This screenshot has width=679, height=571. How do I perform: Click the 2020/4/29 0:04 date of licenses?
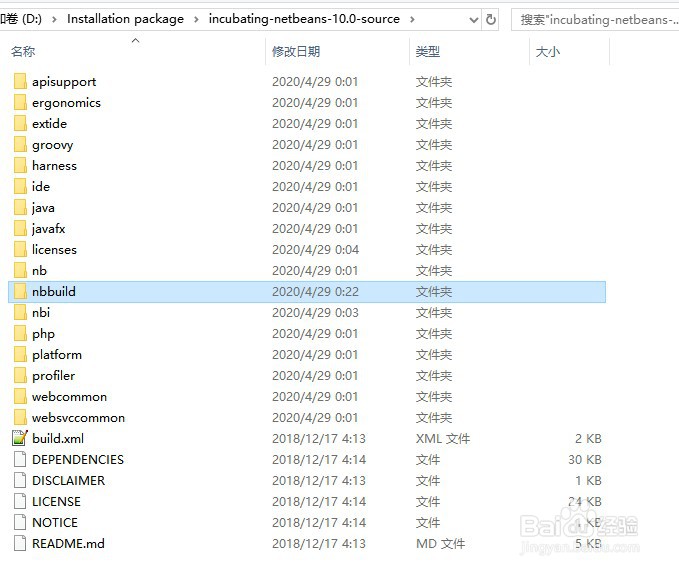315,249
